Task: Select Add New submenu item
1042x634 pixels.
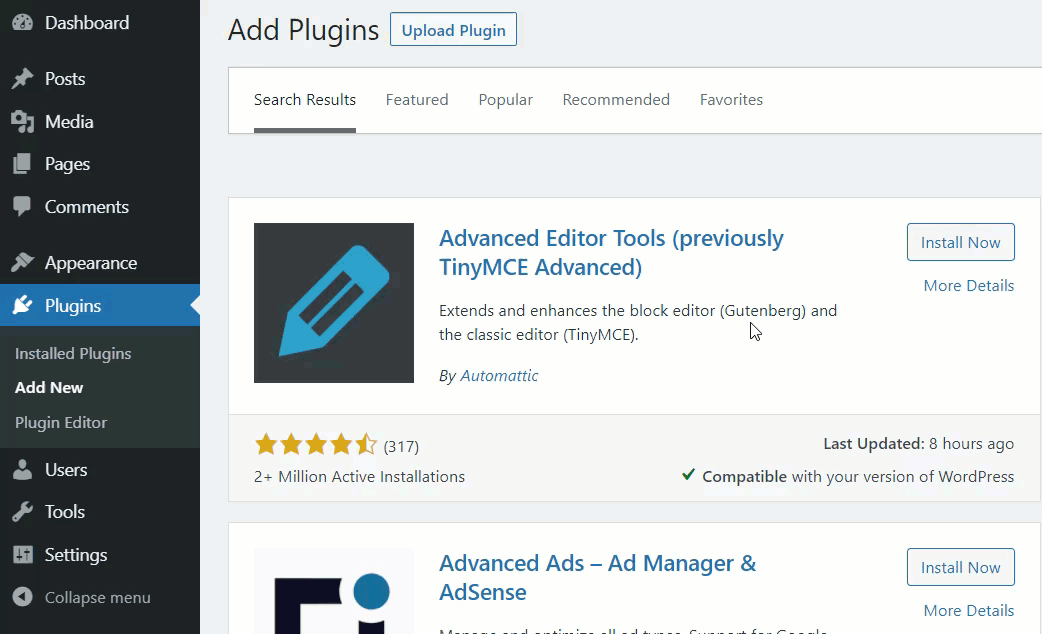Action: coord(49,387)
